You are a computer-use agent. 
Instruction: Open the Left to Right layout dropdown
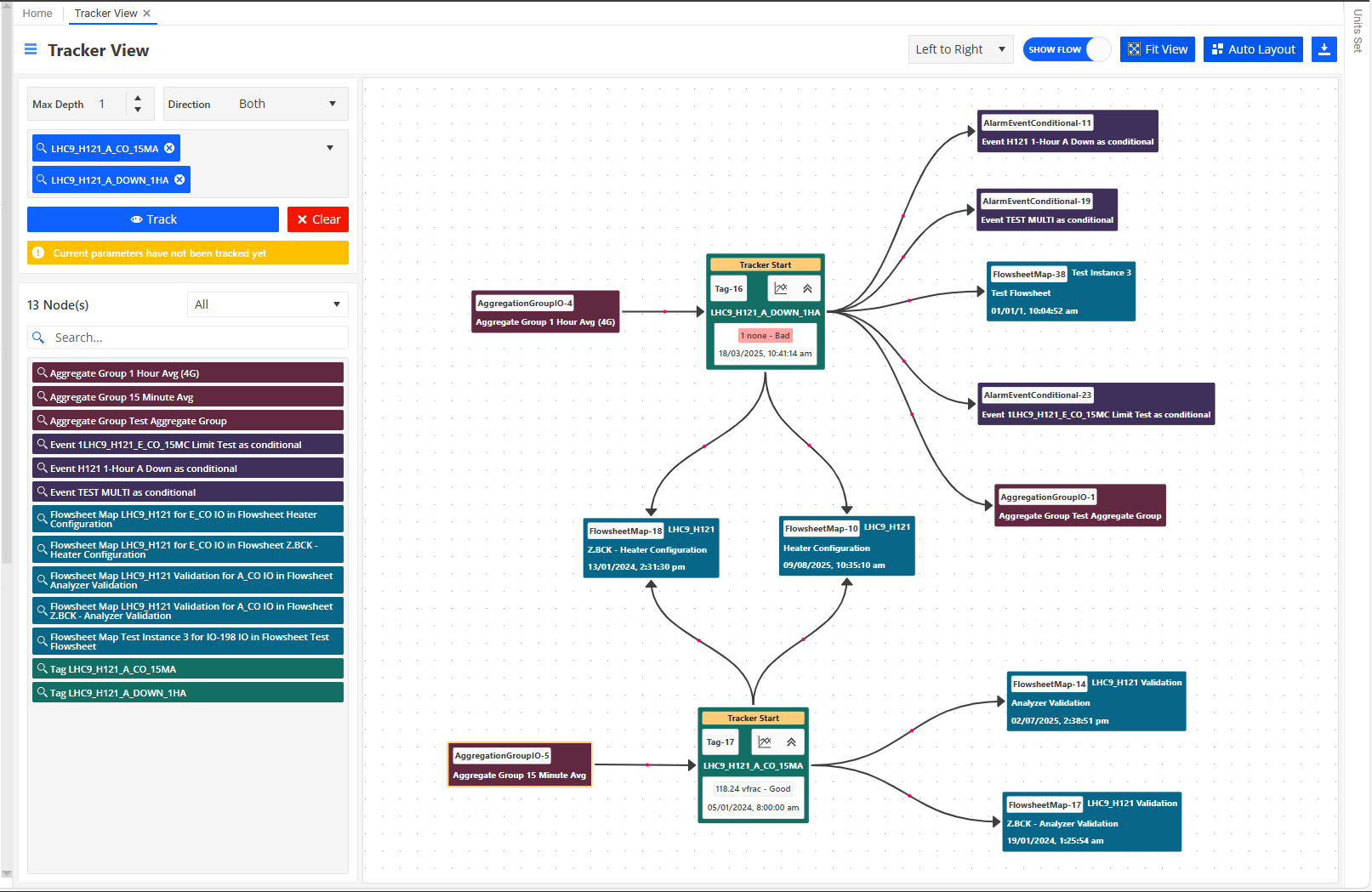tap(960, 49)
